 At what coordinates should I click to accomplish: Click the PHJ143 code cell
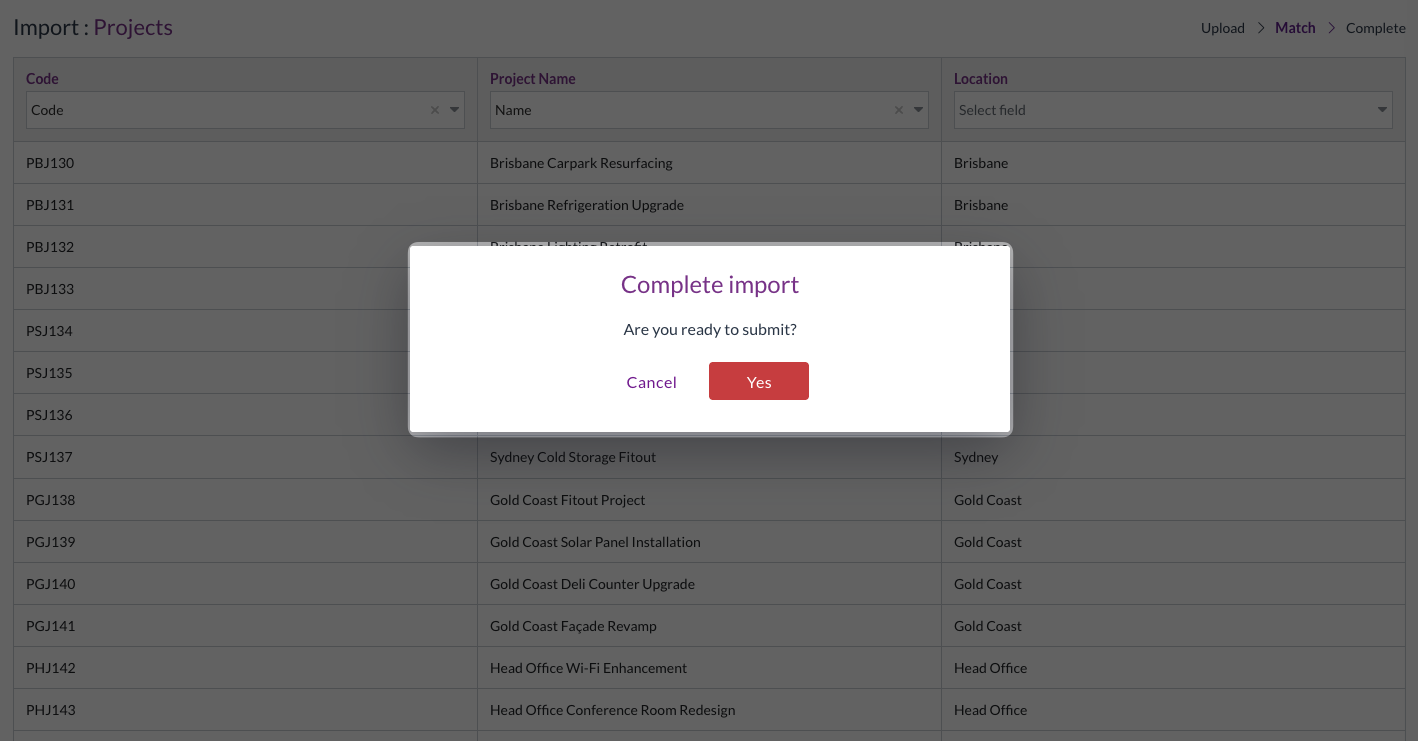point(51,710)
